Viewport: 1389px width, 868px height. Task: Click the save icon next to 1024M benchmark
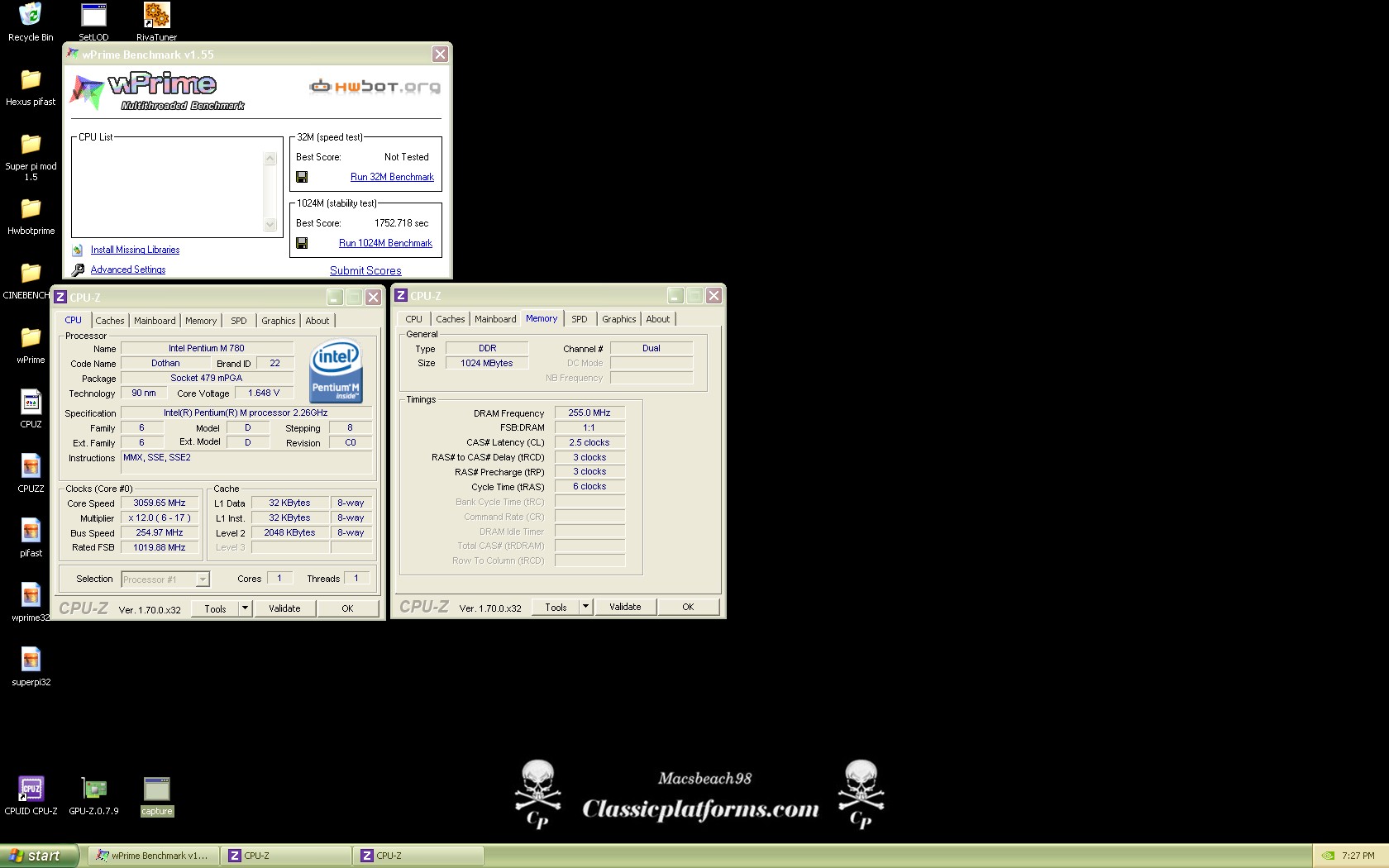[302, 243]
